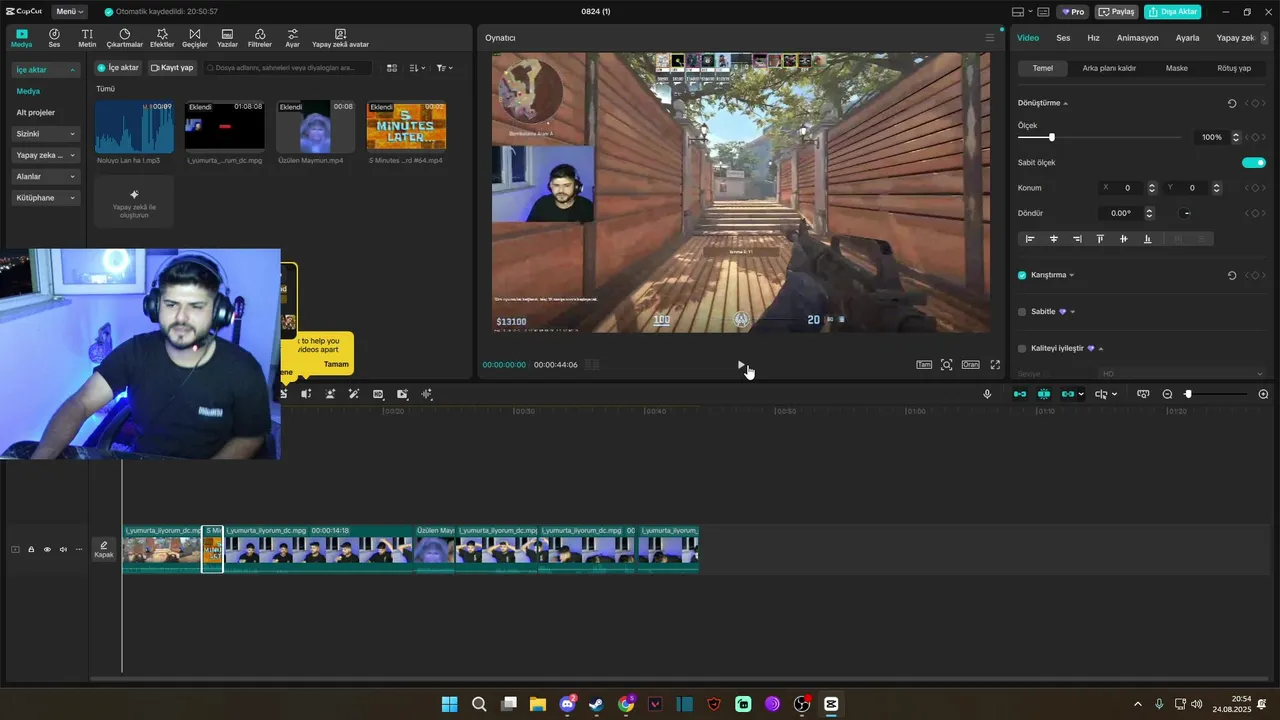
Task: Select the Maske subtab
Action: tap(1176, 68)
